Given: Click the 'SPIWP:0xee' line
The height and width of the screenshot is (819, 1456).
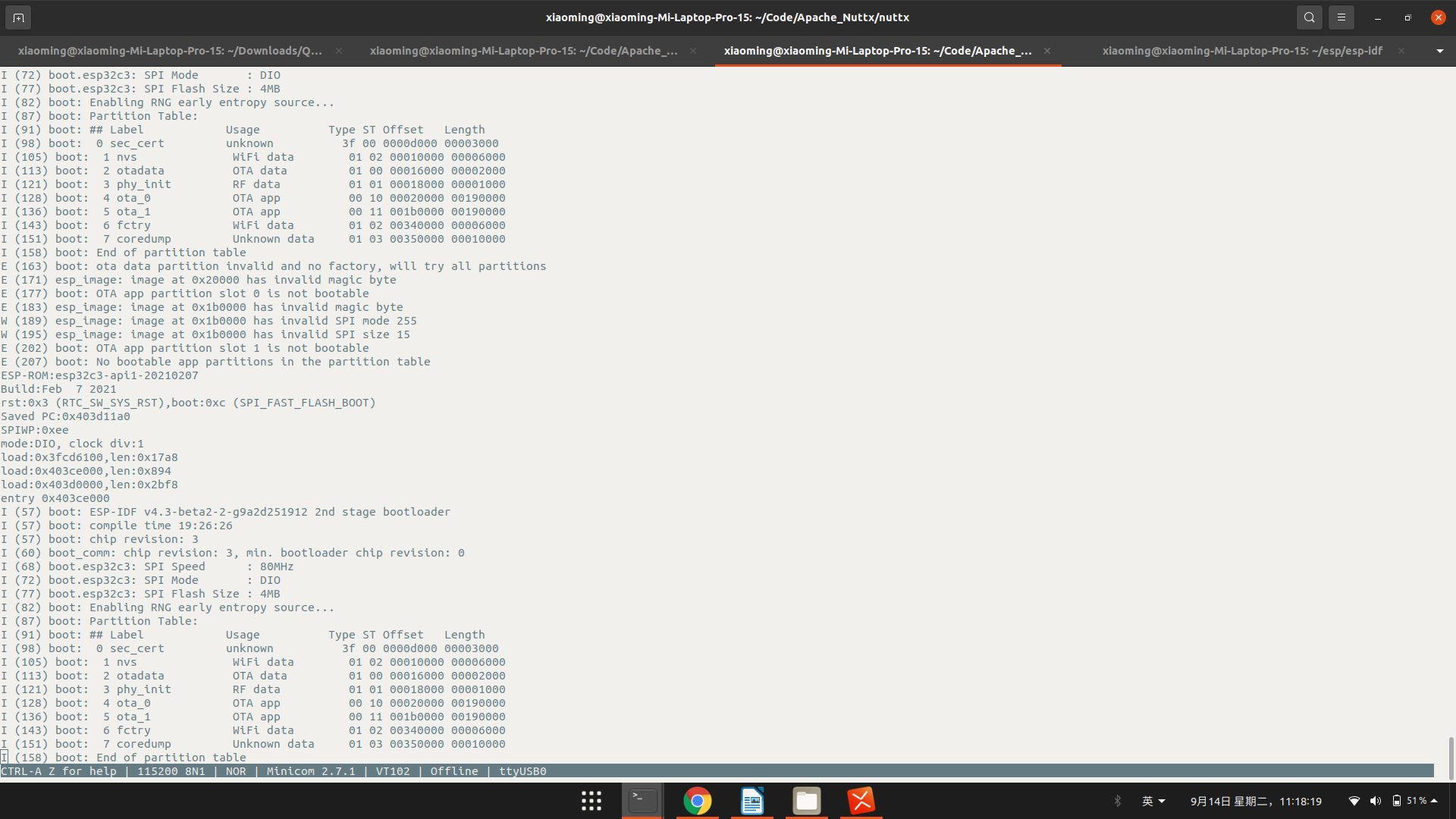Looking at the screenshot, I should point(34,430).
